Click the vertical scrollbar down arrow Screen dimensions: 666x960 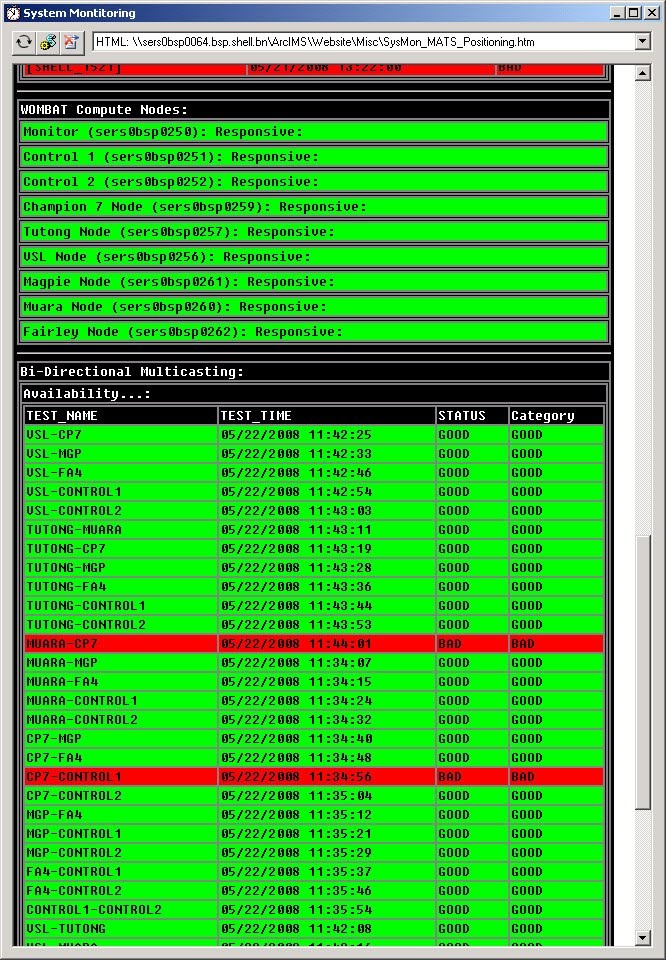pyautogui.click(x=642, y=937)
